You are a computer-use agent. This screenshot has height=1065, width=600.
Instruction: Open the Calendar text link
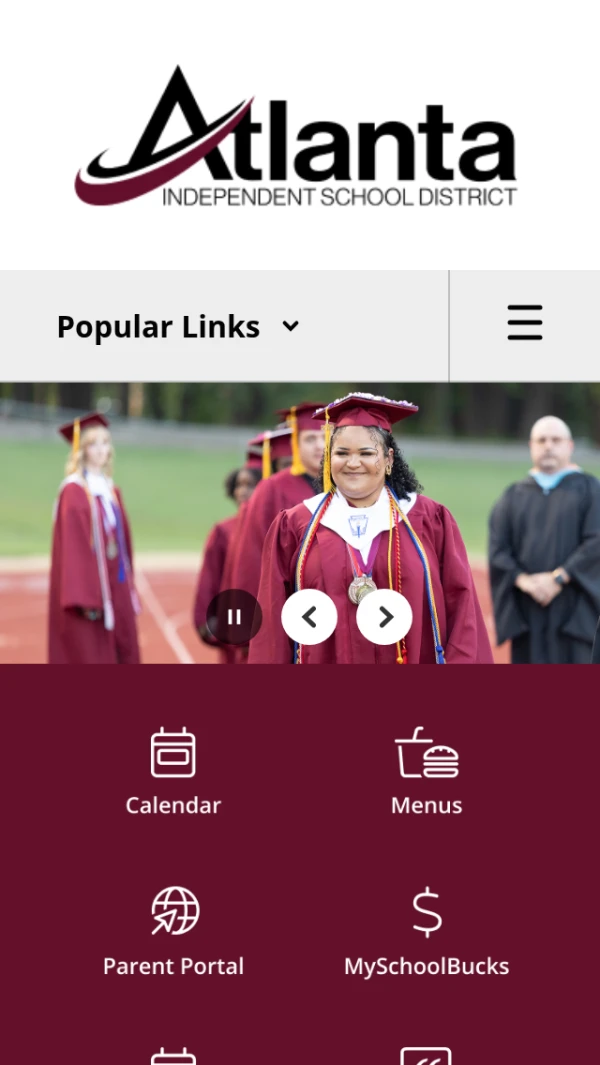coord(173,806)
